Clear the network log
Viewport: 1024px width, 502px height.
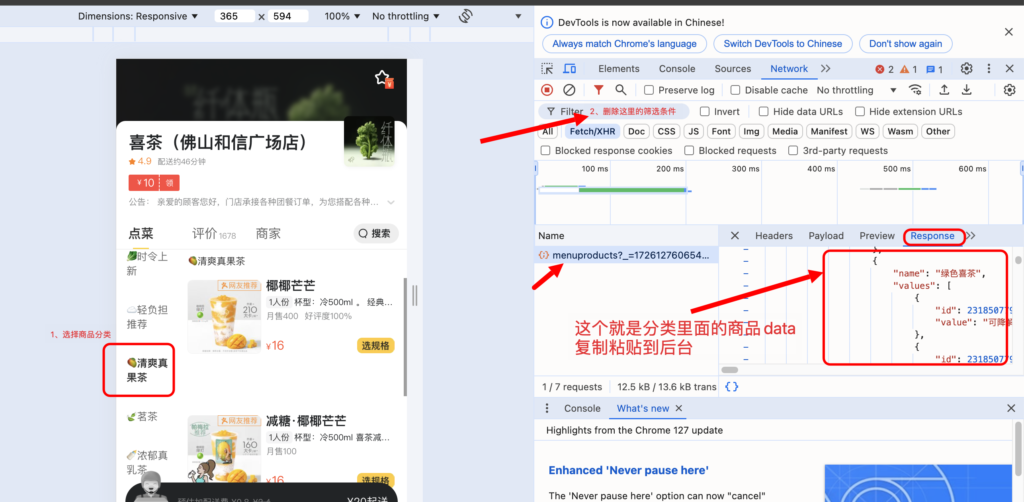[x=569, y=90]
